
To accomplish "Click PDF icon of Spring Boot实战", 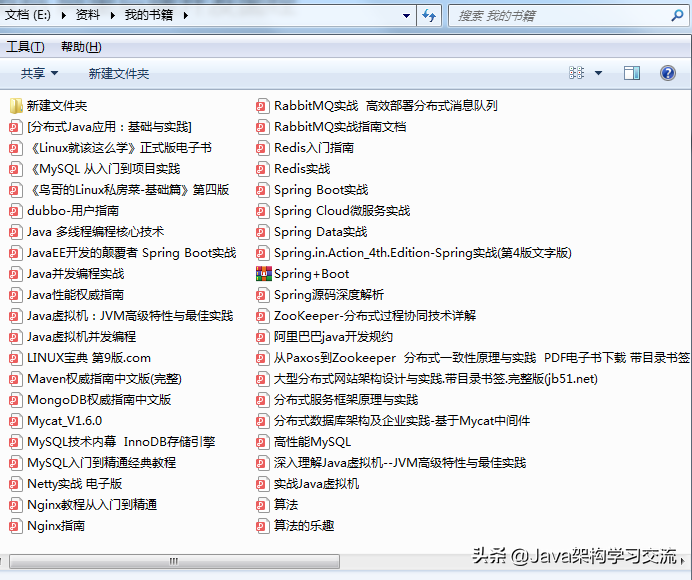I will point(262,190).
